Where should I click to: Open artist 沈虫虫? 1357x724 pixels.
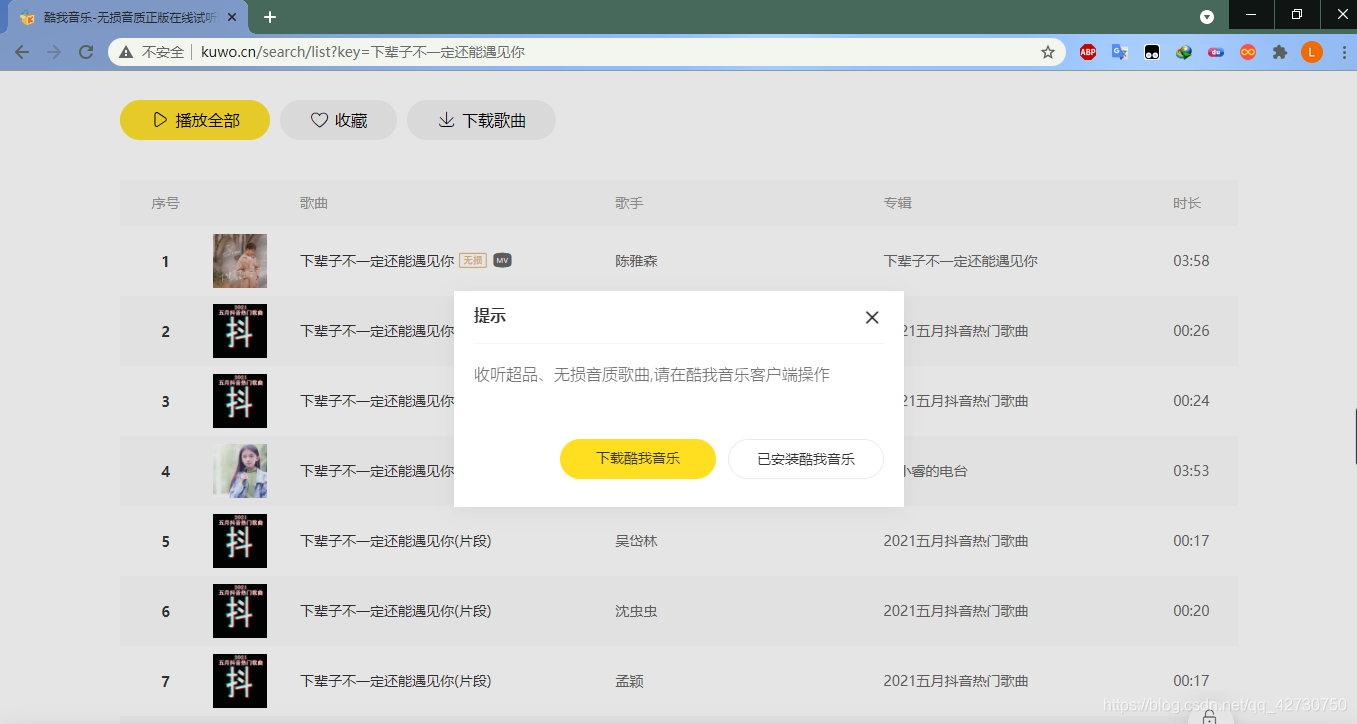click(x=636, y=611)
